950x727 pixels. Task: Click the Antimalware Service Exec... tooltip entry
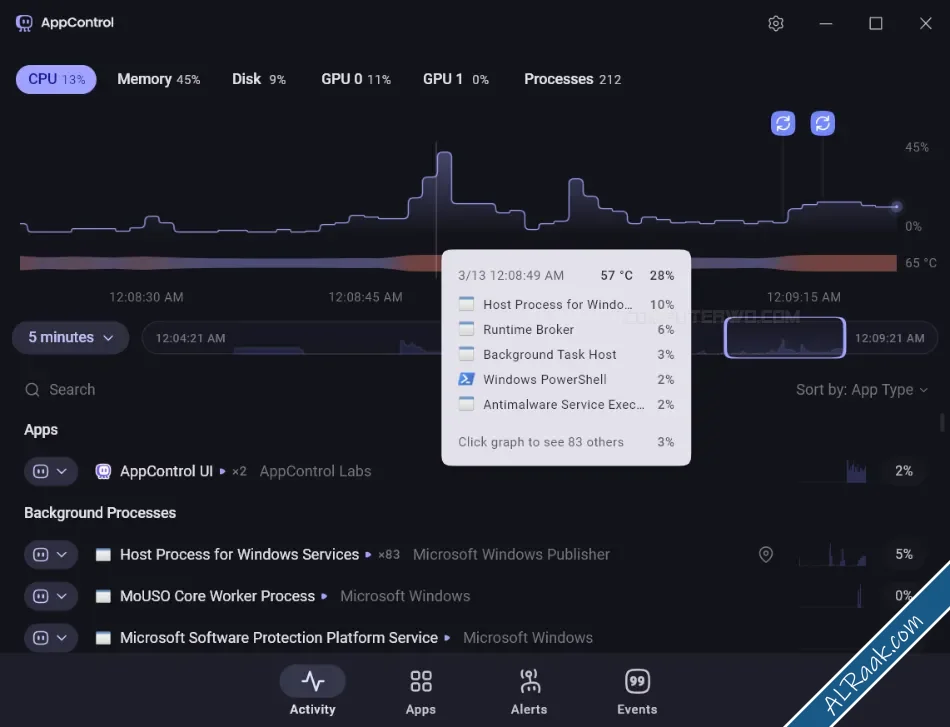[566, 404]
